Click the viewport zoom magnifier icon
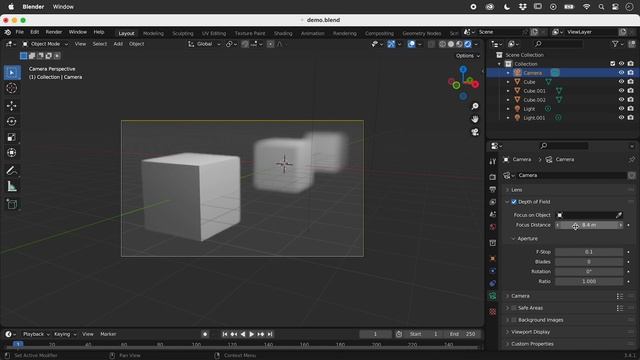 (x=475, y=106)
